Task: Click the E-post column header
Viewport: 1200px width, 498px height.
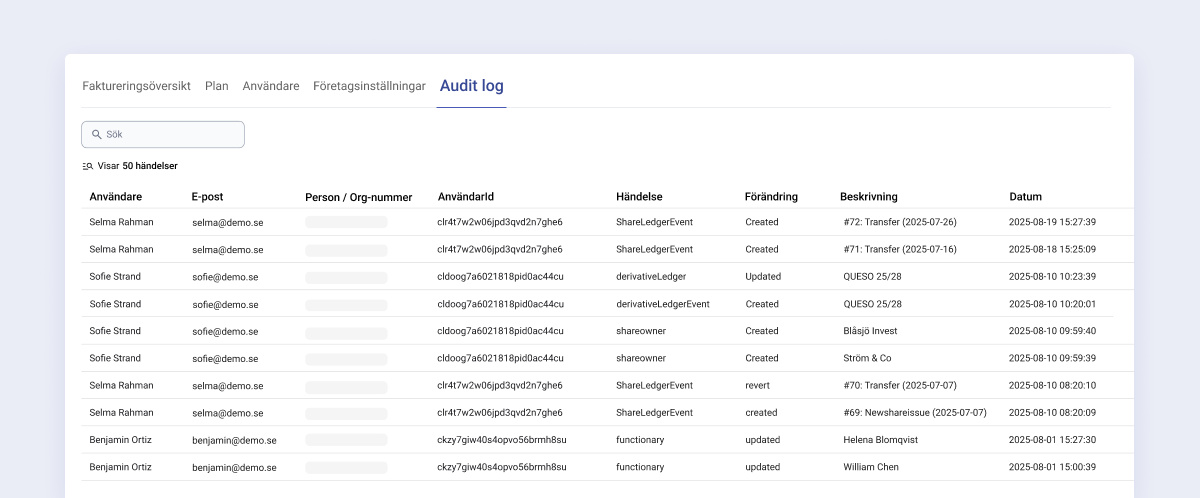Action: tap(207, 197)
